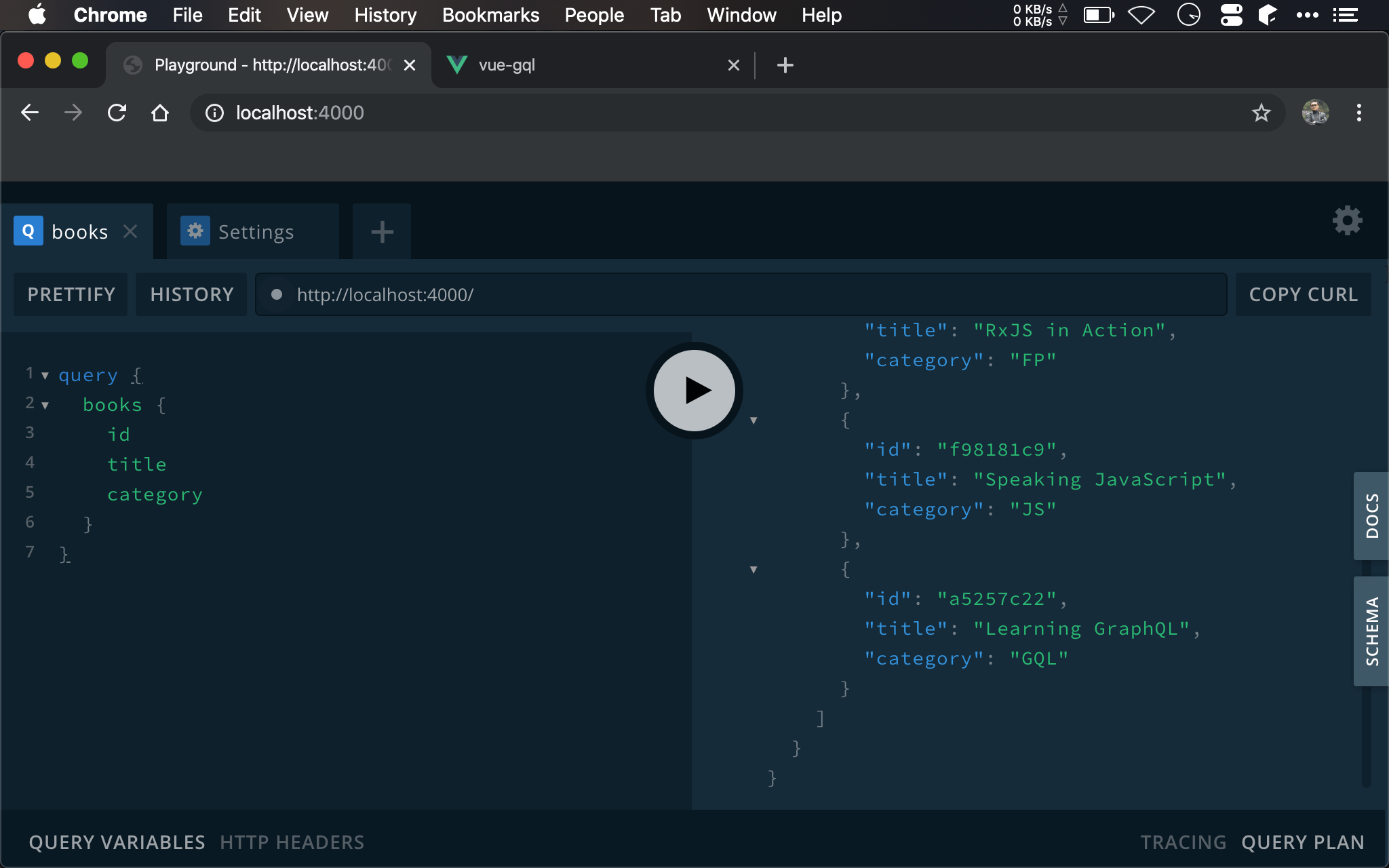Click the Vue logo favicon
The height and width of the screenshot is (868, 1389).
click(457, 65)
